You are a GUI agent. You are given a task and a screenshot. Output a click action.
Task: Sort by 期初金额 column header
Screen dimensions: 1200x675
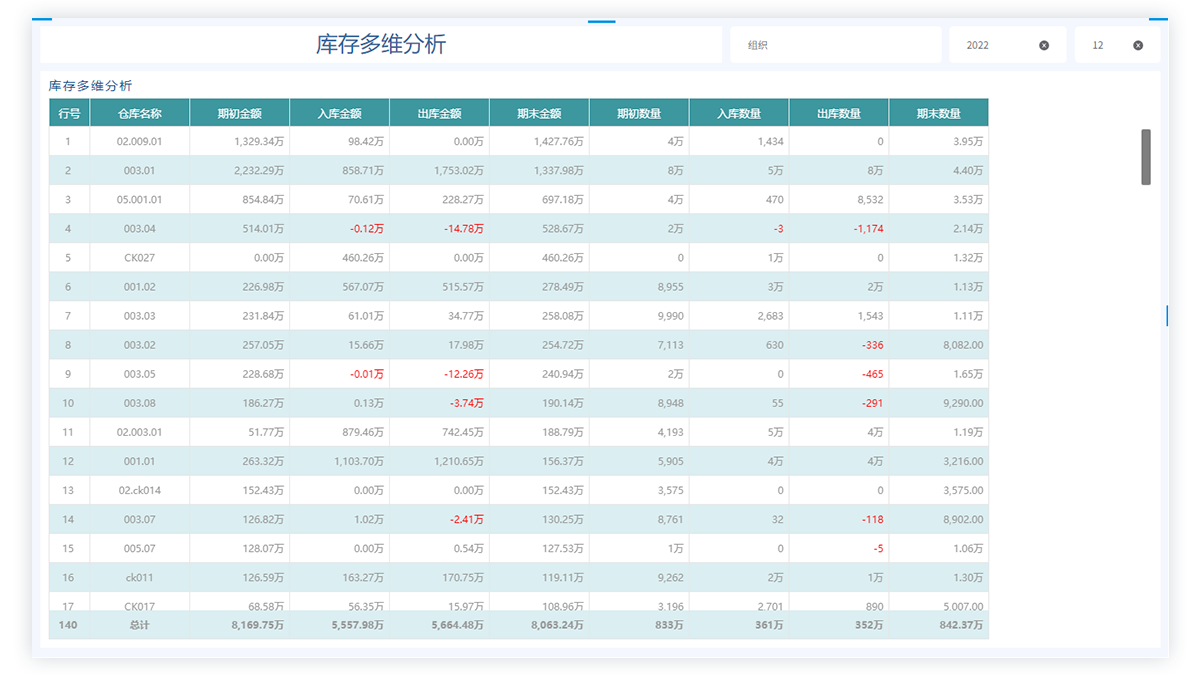click(239, 113)
